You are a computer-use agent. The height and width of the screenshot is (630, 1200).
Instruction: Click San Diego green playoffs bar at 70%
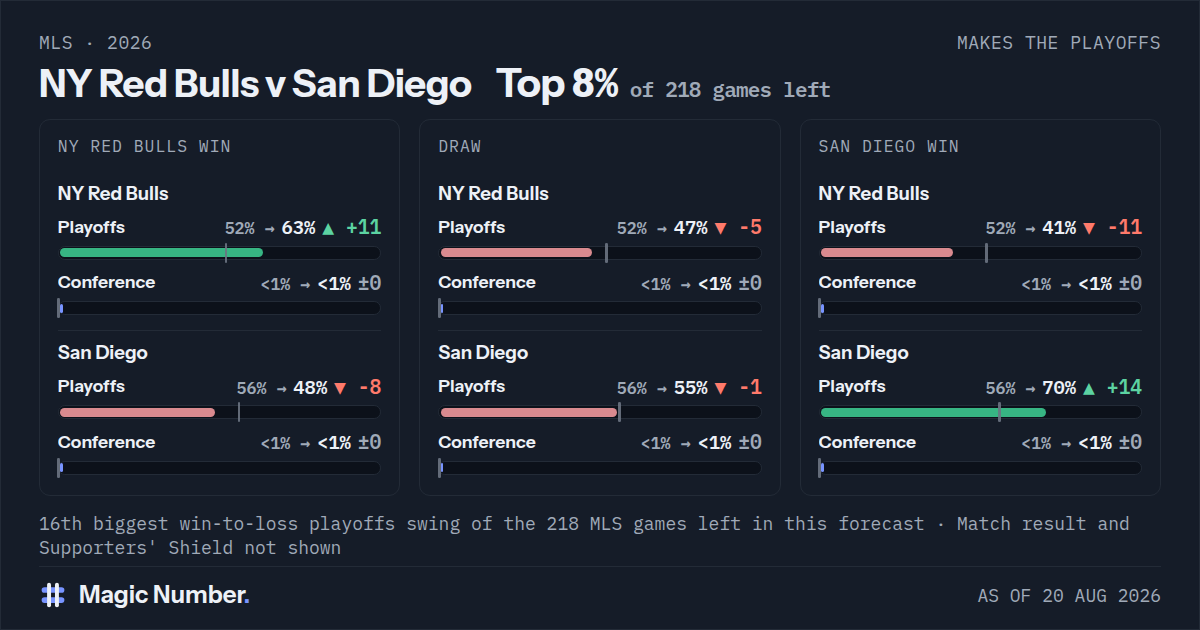tap(933, 412)
